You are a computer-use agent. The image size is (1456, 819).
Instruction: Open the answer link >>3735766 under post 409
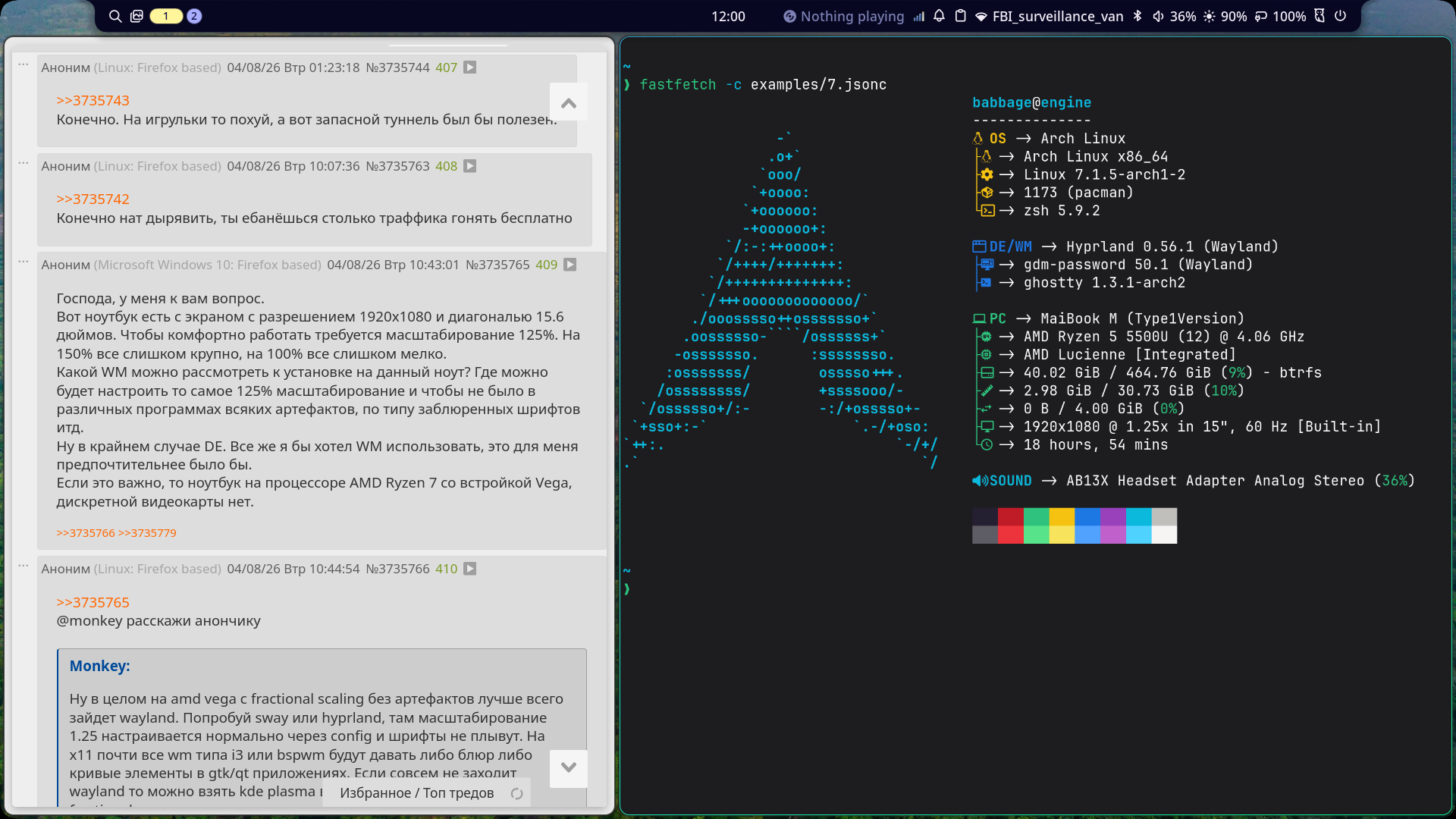pyautogui.click(x=86, y=533)
